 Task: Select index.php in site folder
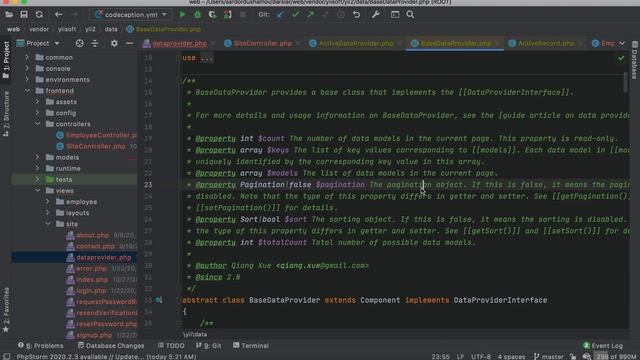[x=92, y=280]
